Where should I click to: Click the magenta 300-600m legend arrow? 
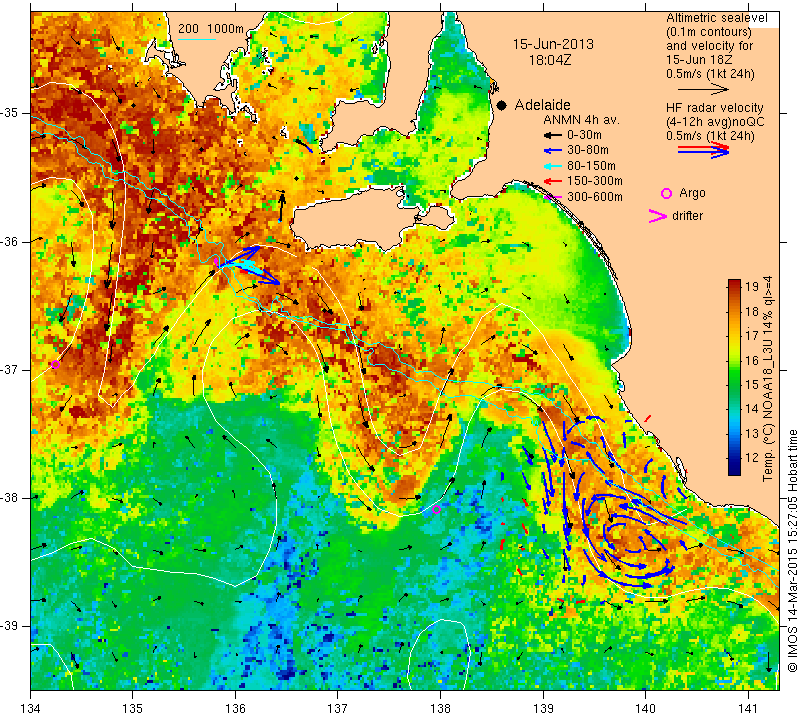click(552, 197)
